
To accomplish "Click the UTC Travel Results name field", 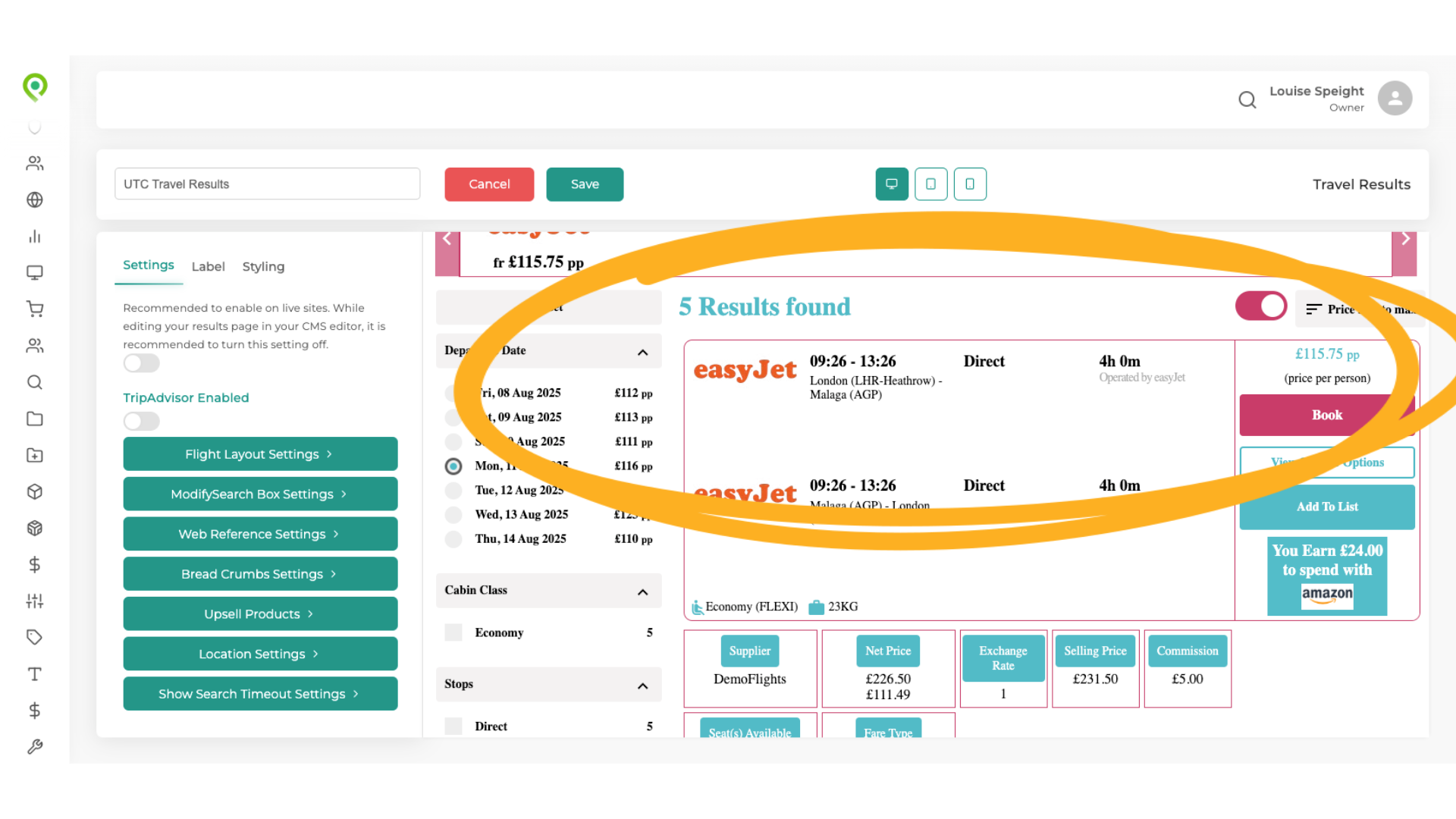I will coord(267,184).
